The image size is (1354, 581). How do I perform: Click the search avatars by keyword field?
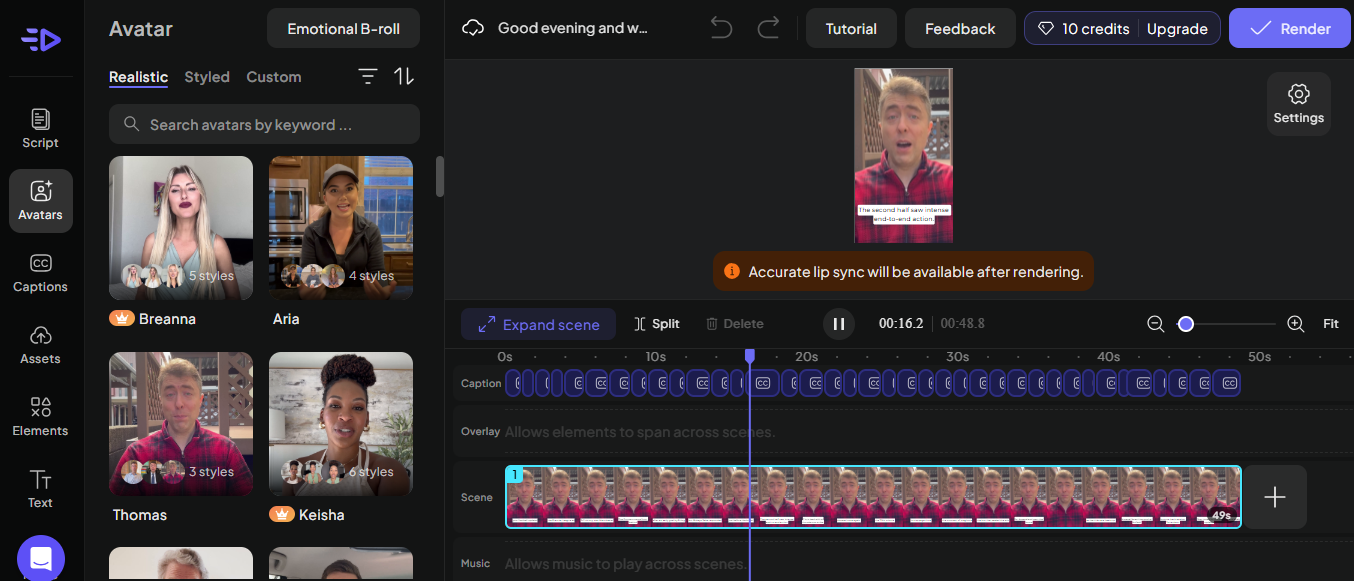[x=264, y=125]
